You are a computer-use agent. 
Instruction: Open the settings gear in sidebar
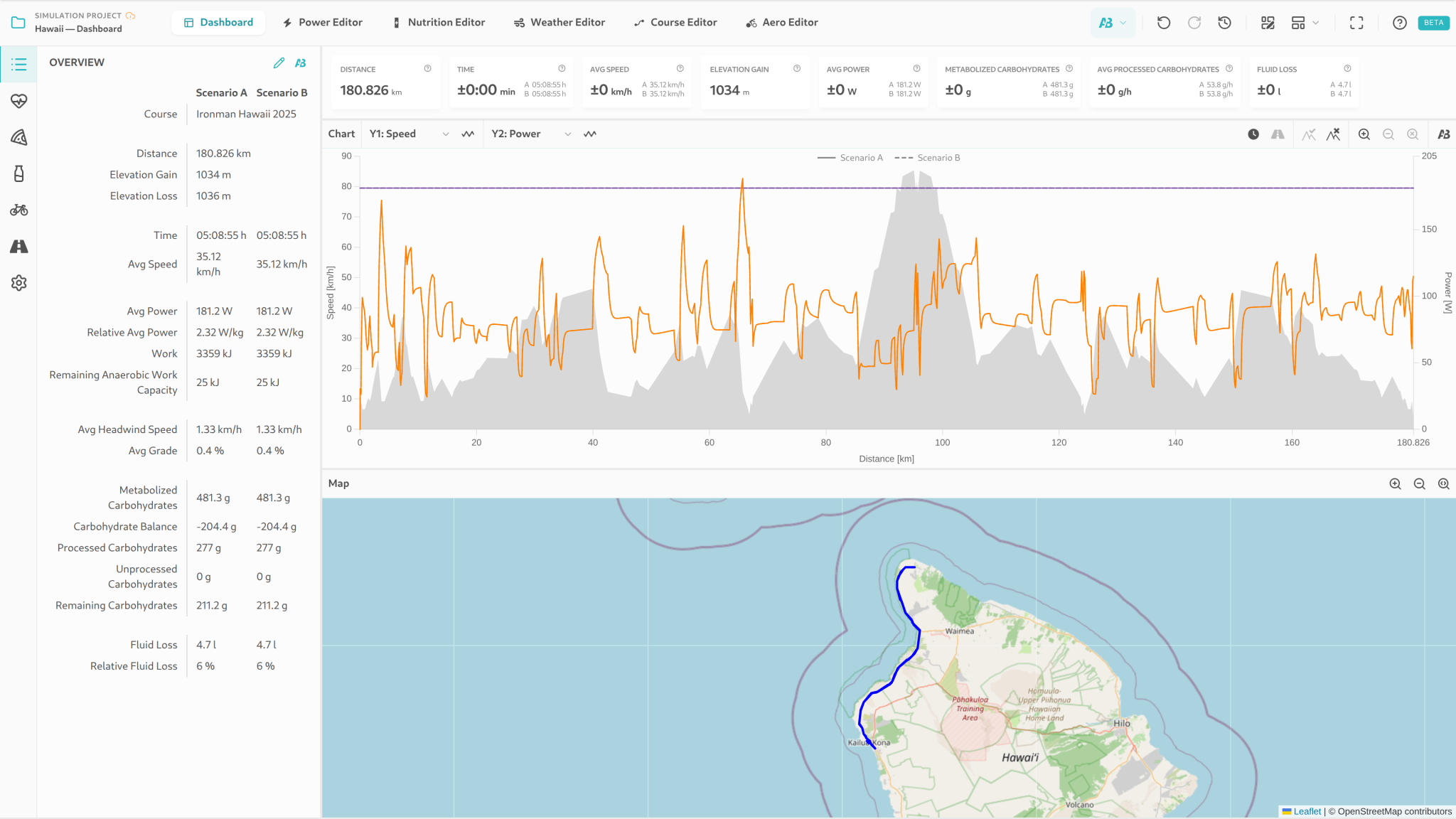19,283
